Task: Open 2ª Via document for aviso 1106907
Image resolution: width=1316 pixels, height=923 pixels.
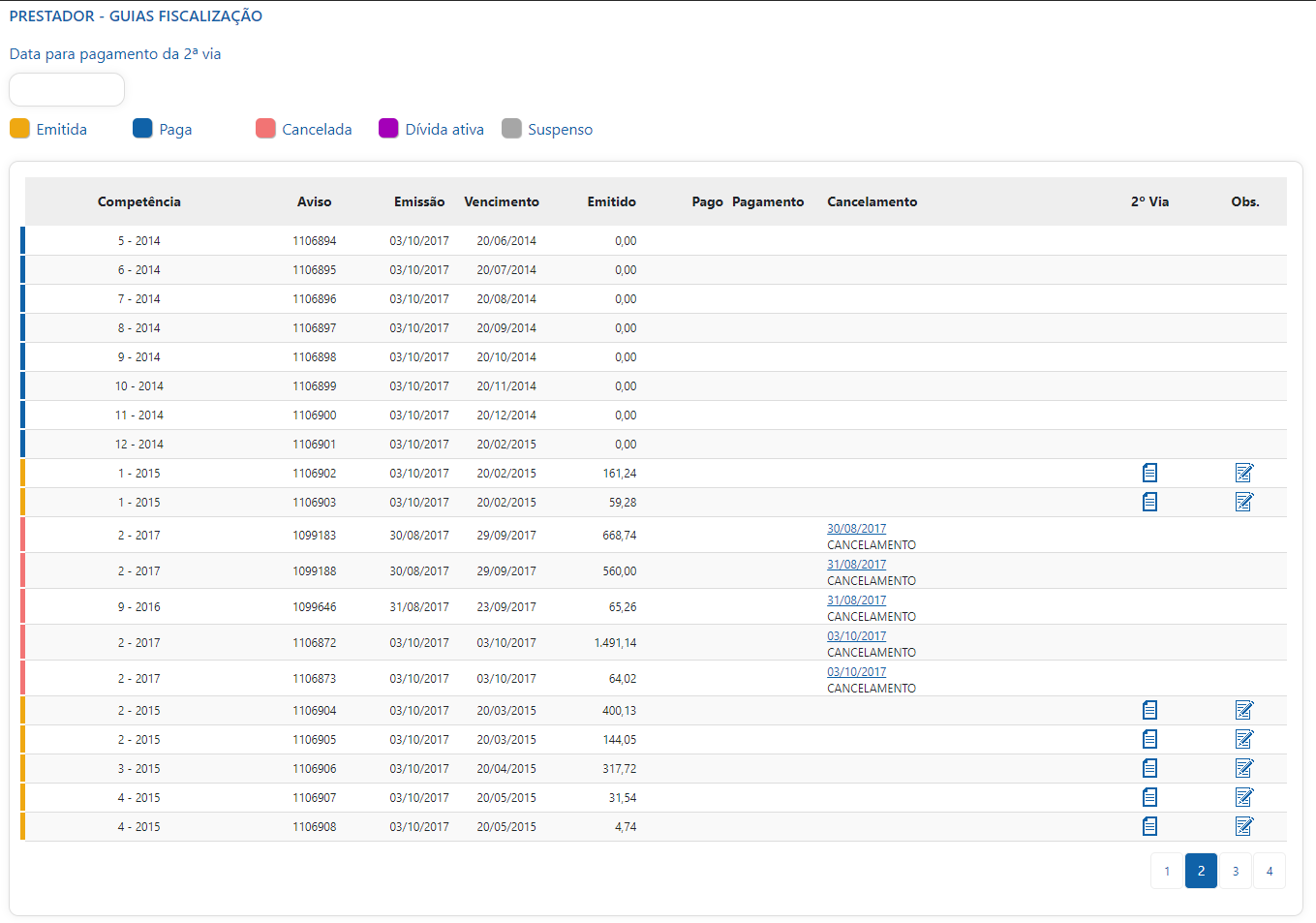Action: pyautogui.click(x=1149, y=797)
